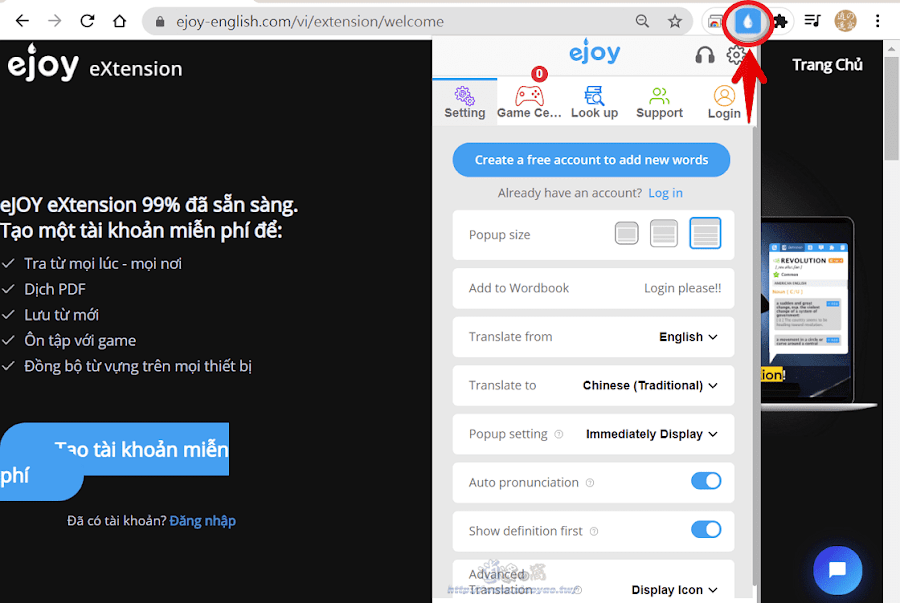Click the page vertical scrollbar thumb
The height and width of the screenshot is (603, 900).
pyautogui.click(x=891, y=107)
